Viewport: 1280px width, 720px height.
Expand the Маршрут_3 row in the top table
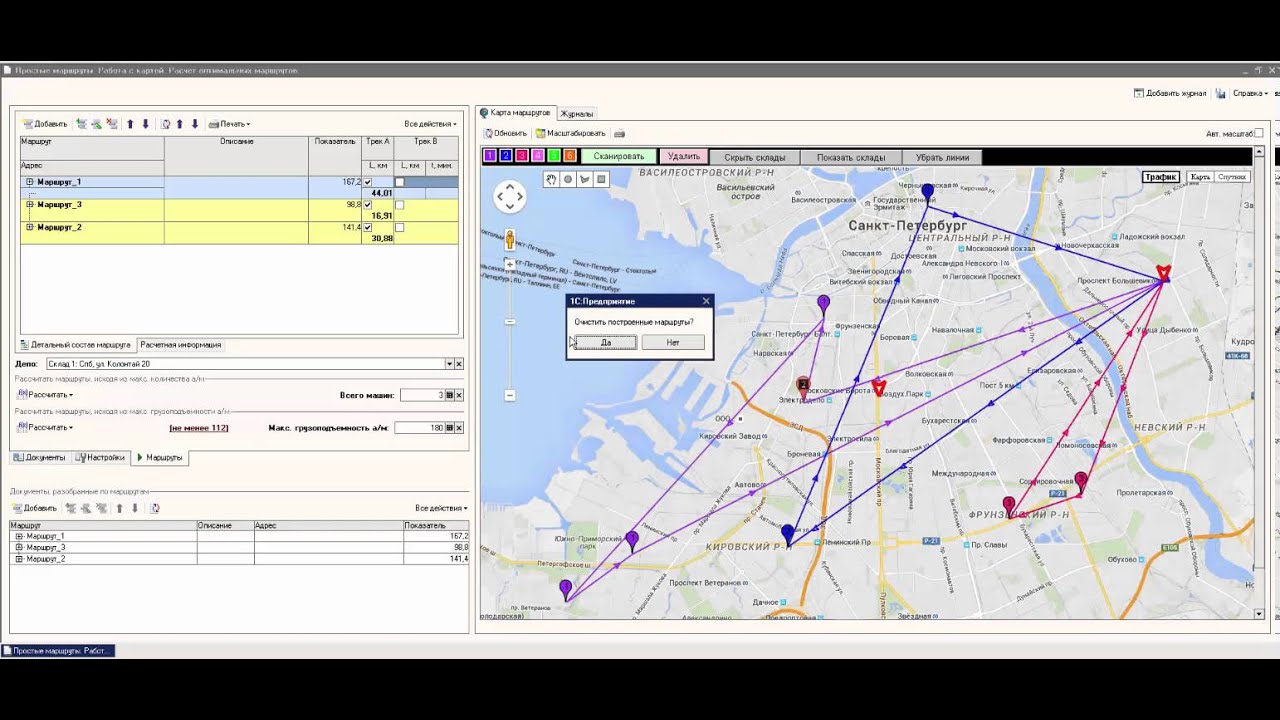30,204
